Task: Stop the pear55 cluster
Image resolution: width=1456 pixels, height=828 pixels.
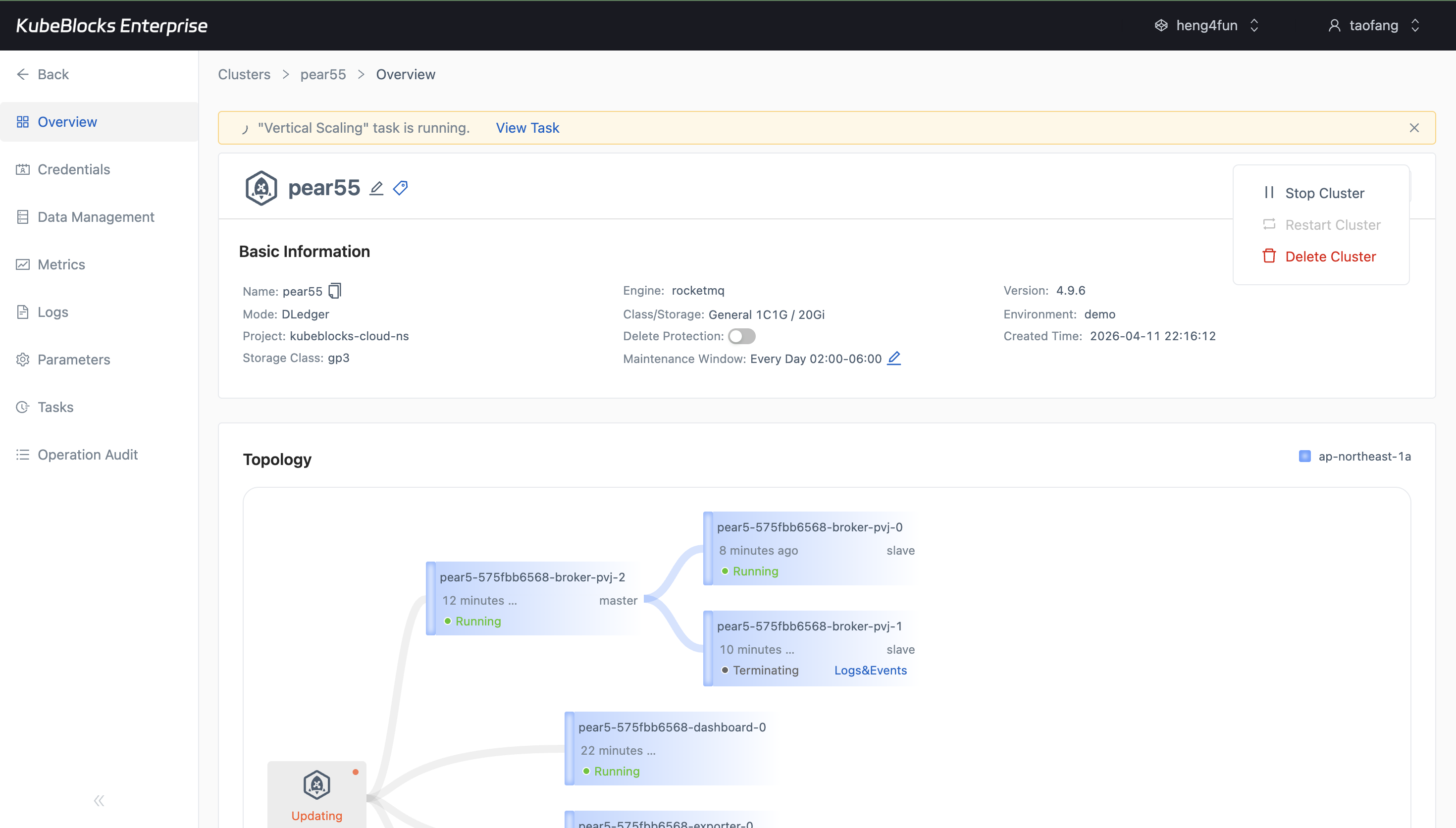Action: (x=1325, y=192)
